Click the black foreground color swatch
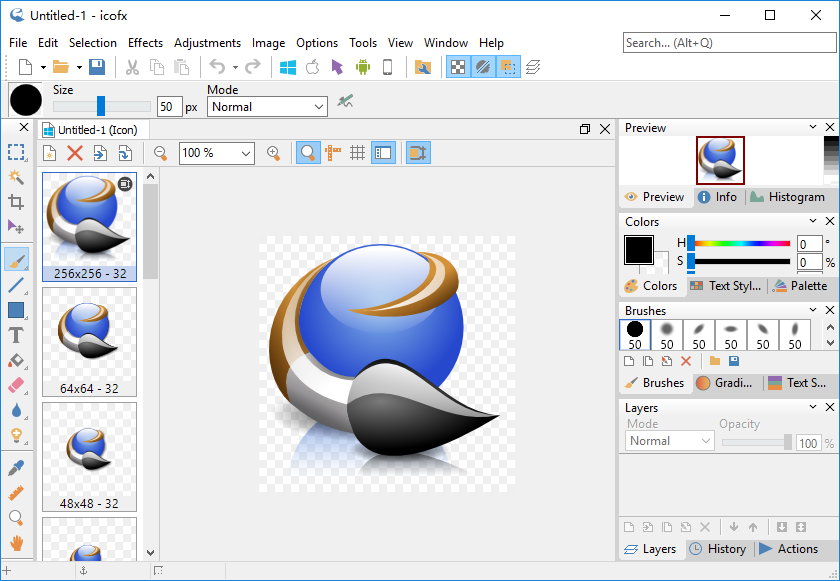Screen dimensions: 840x581 tap(639, 250)
